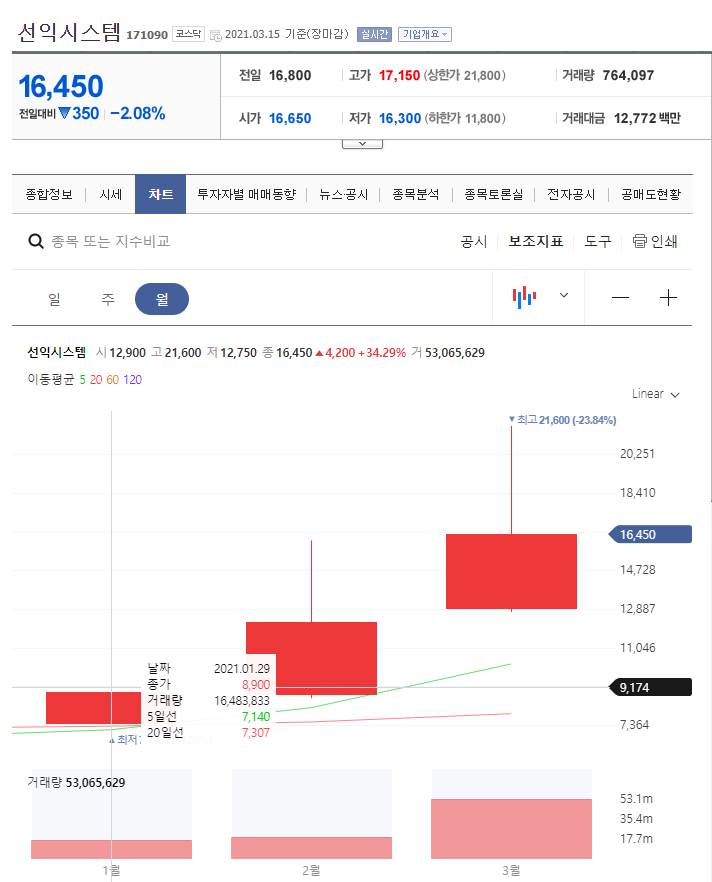
Task: Click the January volume bar
Action: coord(111,849)
